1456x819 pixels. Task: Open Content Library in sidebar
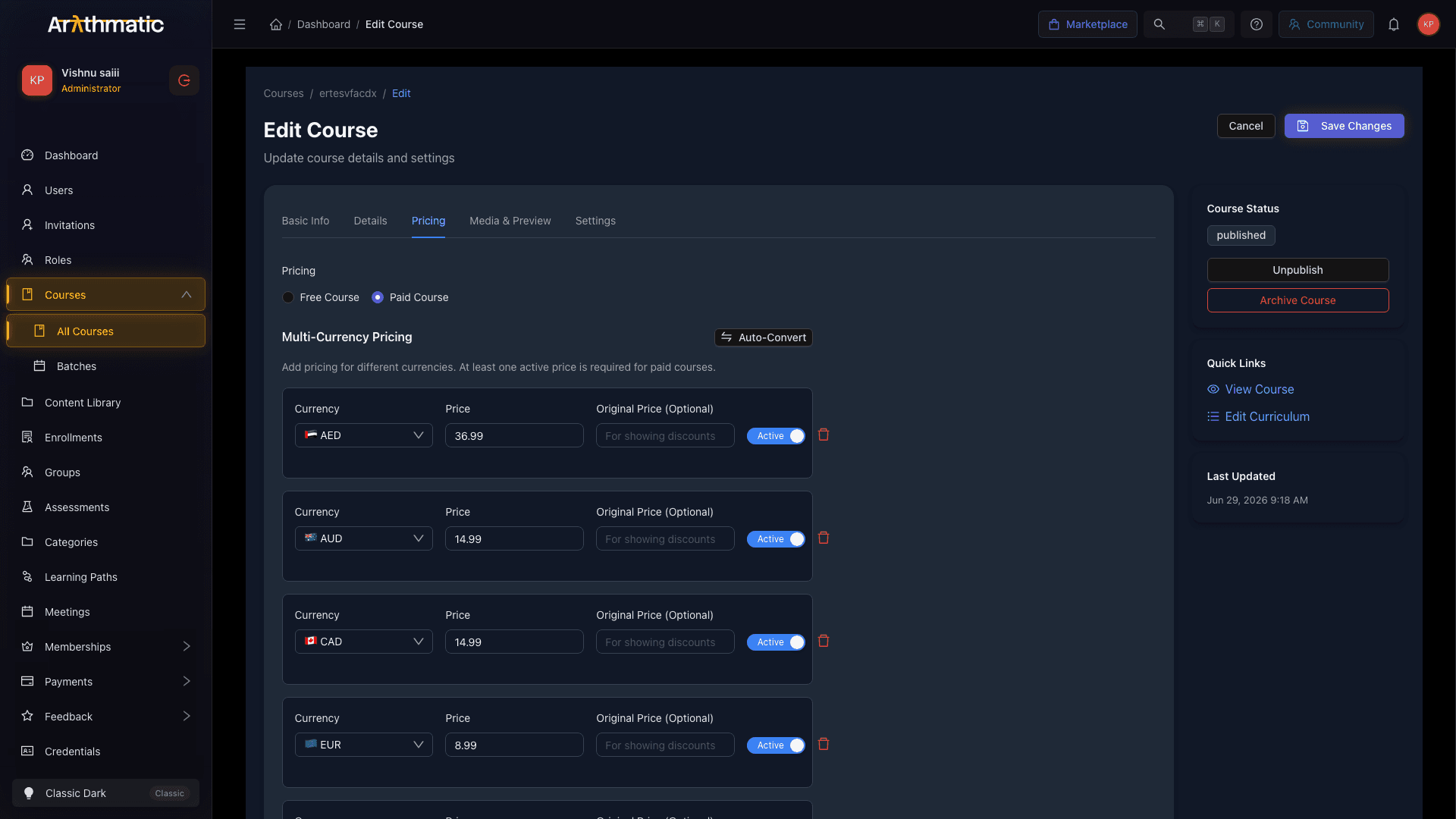[105, 403]
